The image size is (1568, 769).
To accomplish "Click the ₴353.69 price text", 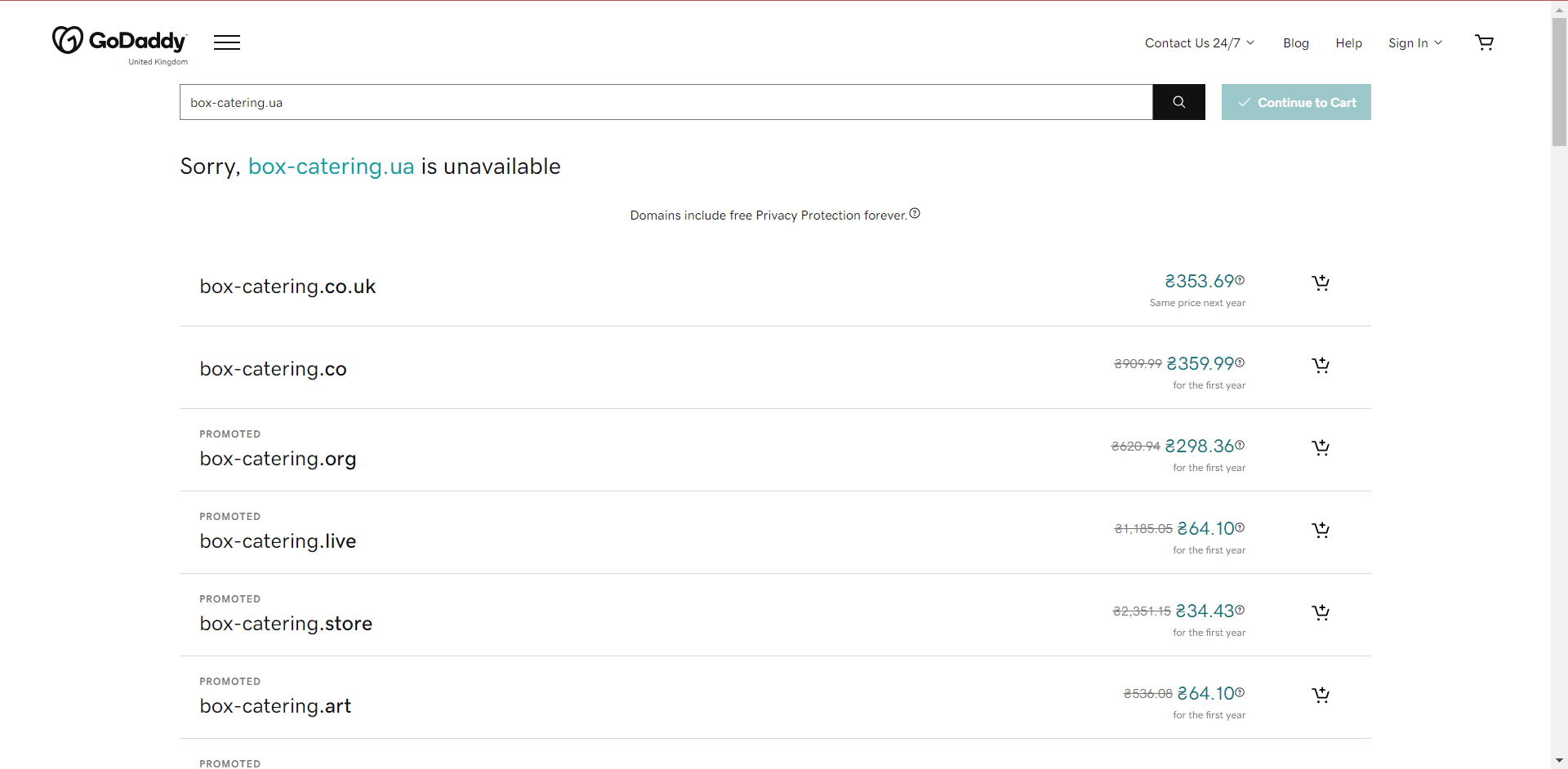I will pyautogui.click(x=1199, y=282).
